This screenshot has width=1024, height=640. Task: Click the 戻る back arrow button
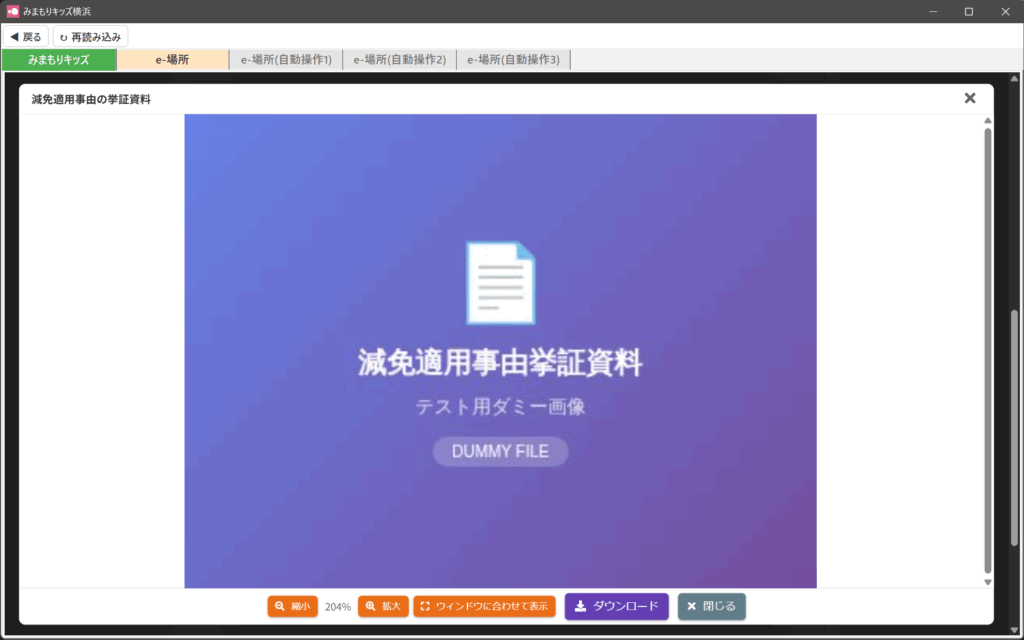pyautogui.click(x=26, y=37)
